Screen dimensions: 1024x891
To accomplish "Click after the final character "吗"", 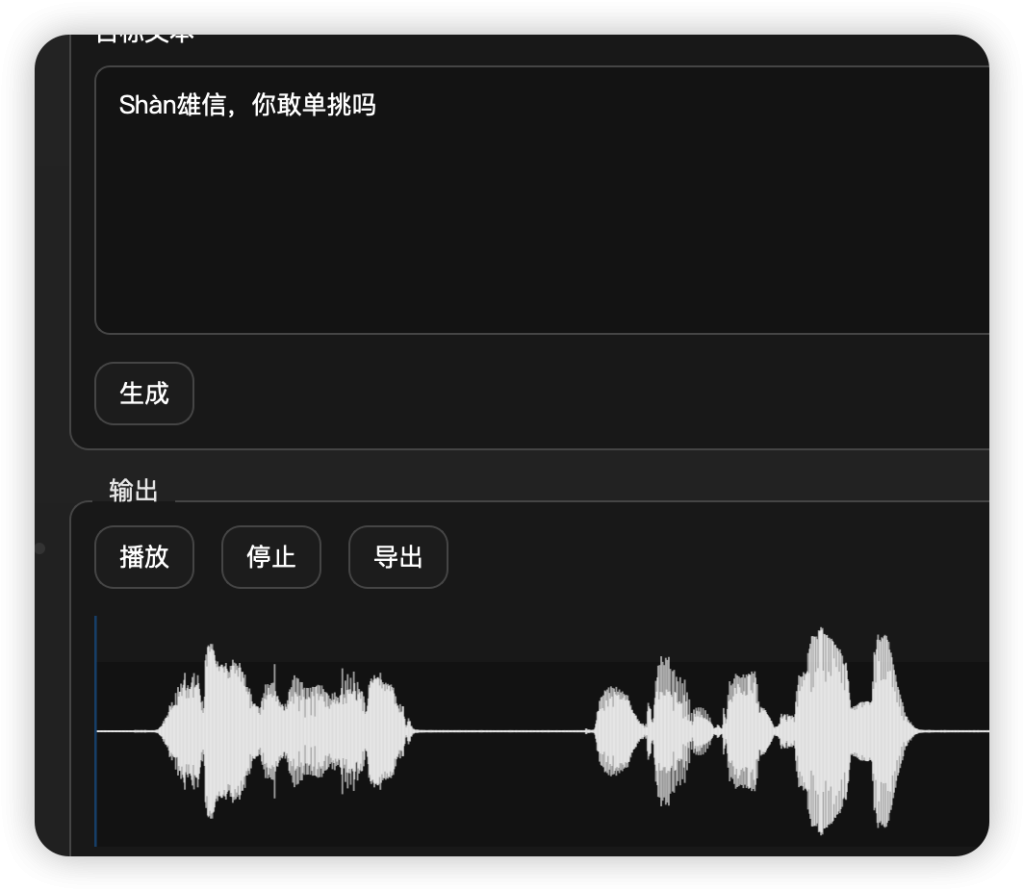I will [378, 105].
